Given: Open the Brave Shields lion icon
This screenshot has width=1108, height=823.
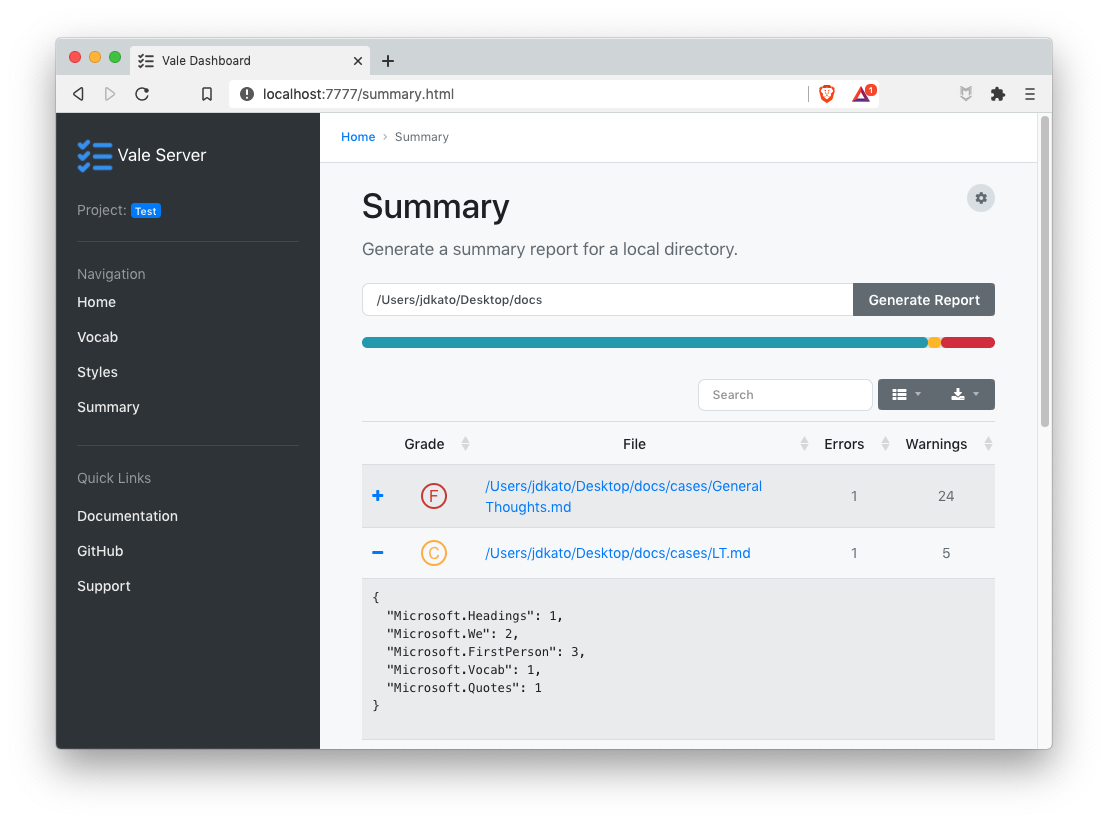Looking at the screenshot, I should coord(827,93).
